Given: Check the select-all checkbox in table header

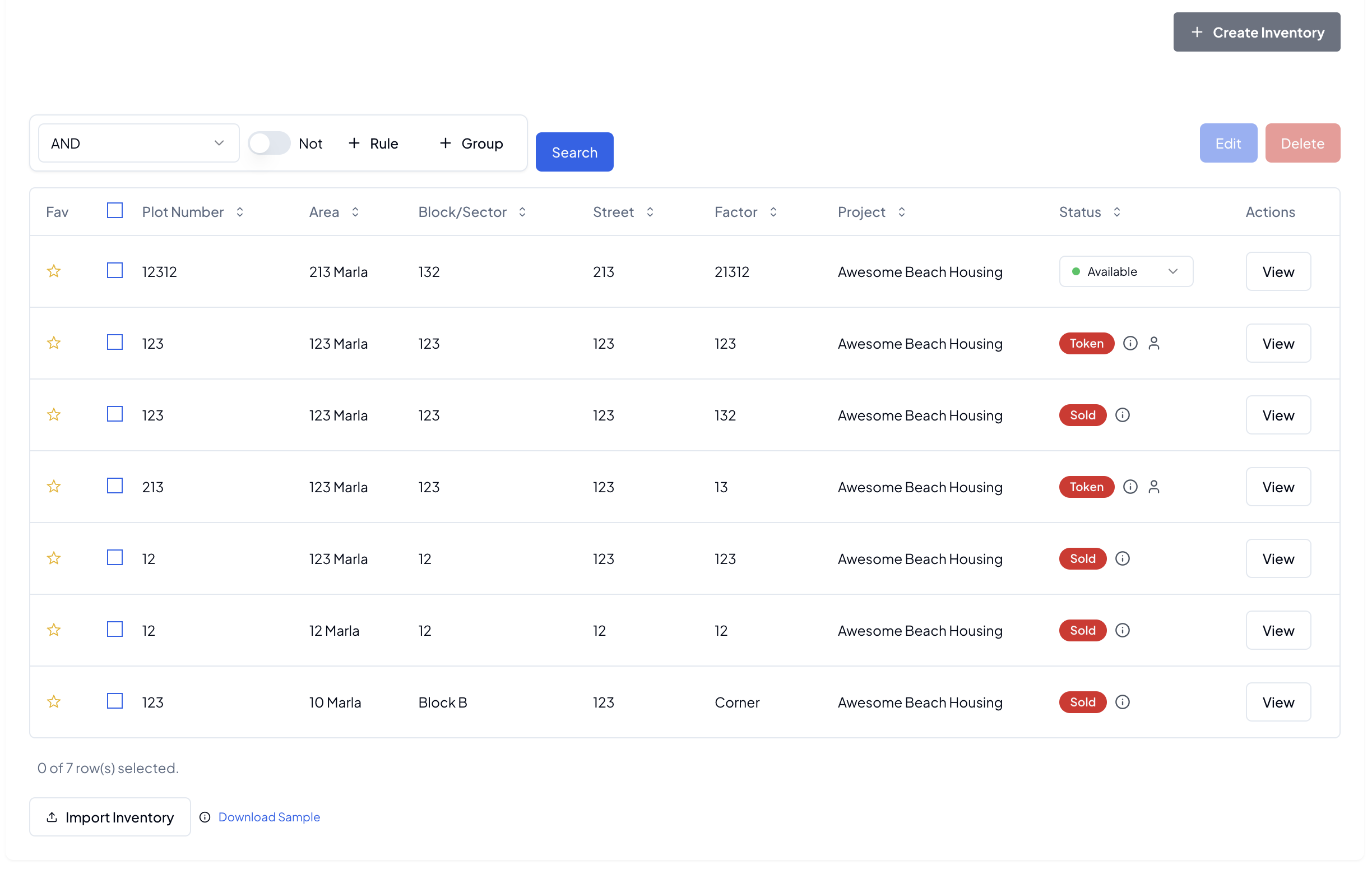Looking at the screenshot, I should tap(114, 210).
